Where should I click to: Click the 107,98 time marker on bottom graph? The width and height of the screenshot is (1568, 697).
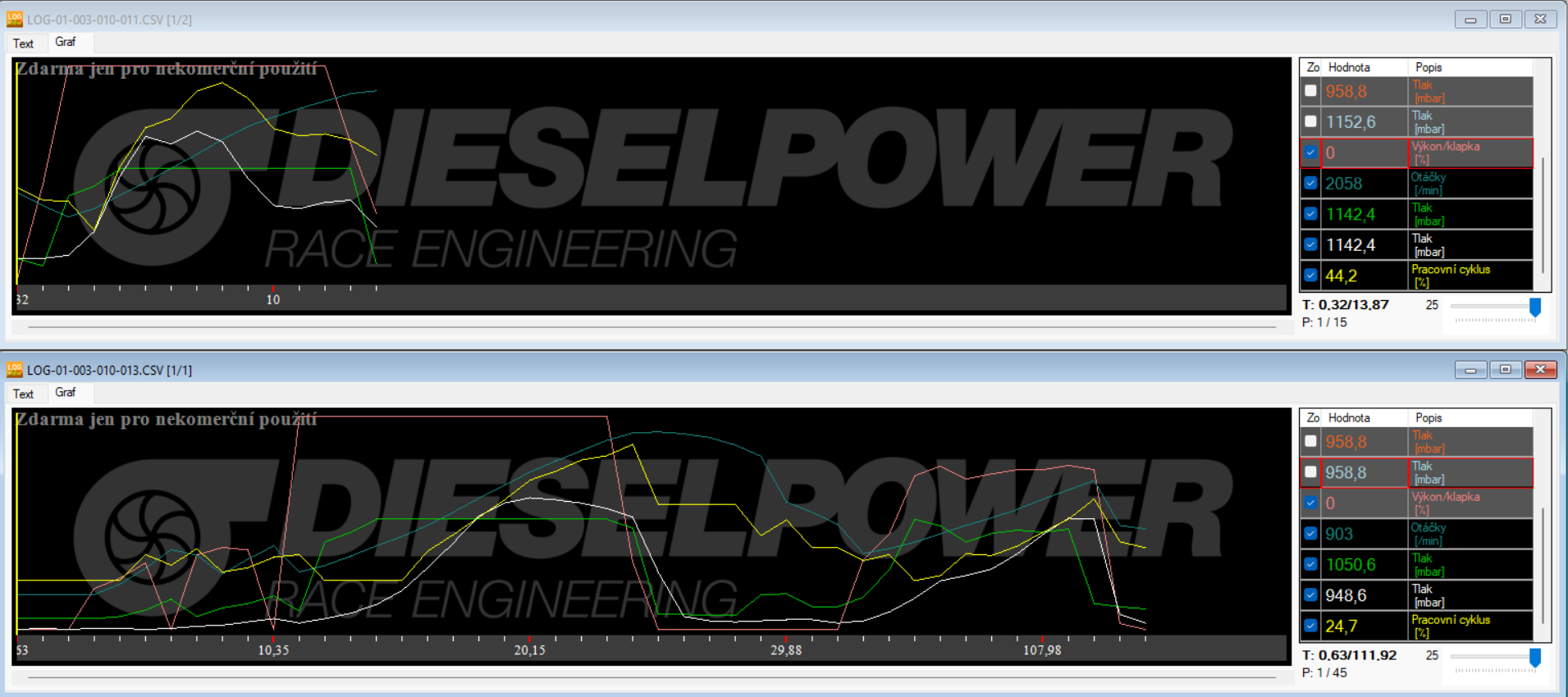(1042, 650)
